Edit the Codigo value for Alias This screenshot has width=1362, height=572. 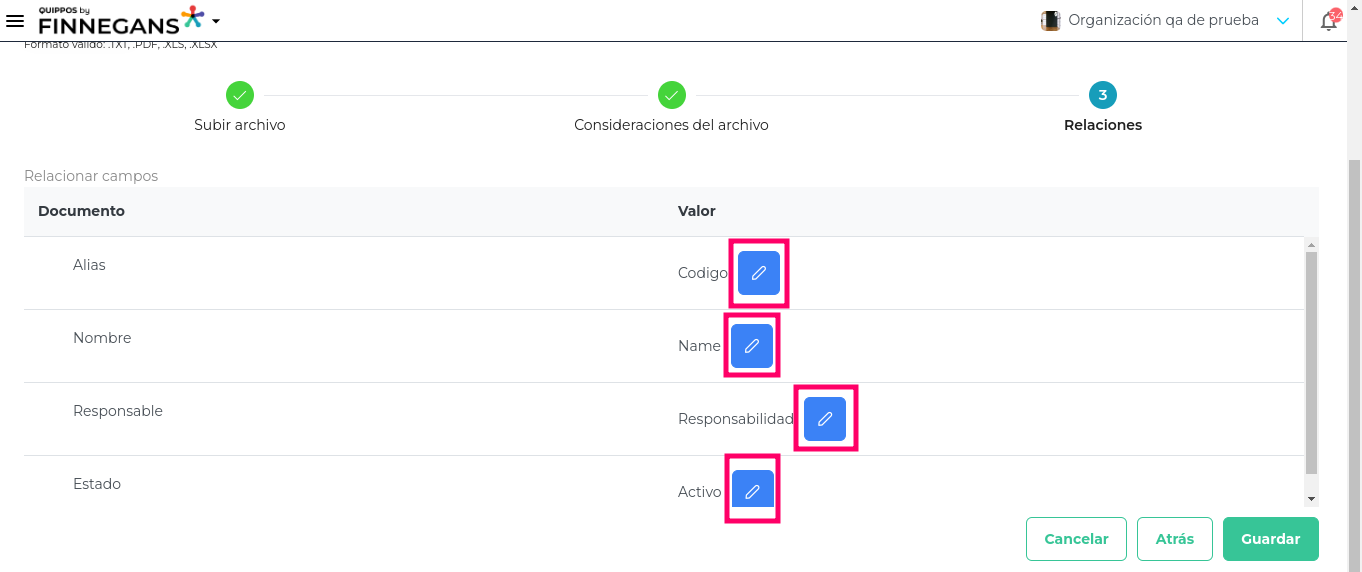click(x=759, y=273)
